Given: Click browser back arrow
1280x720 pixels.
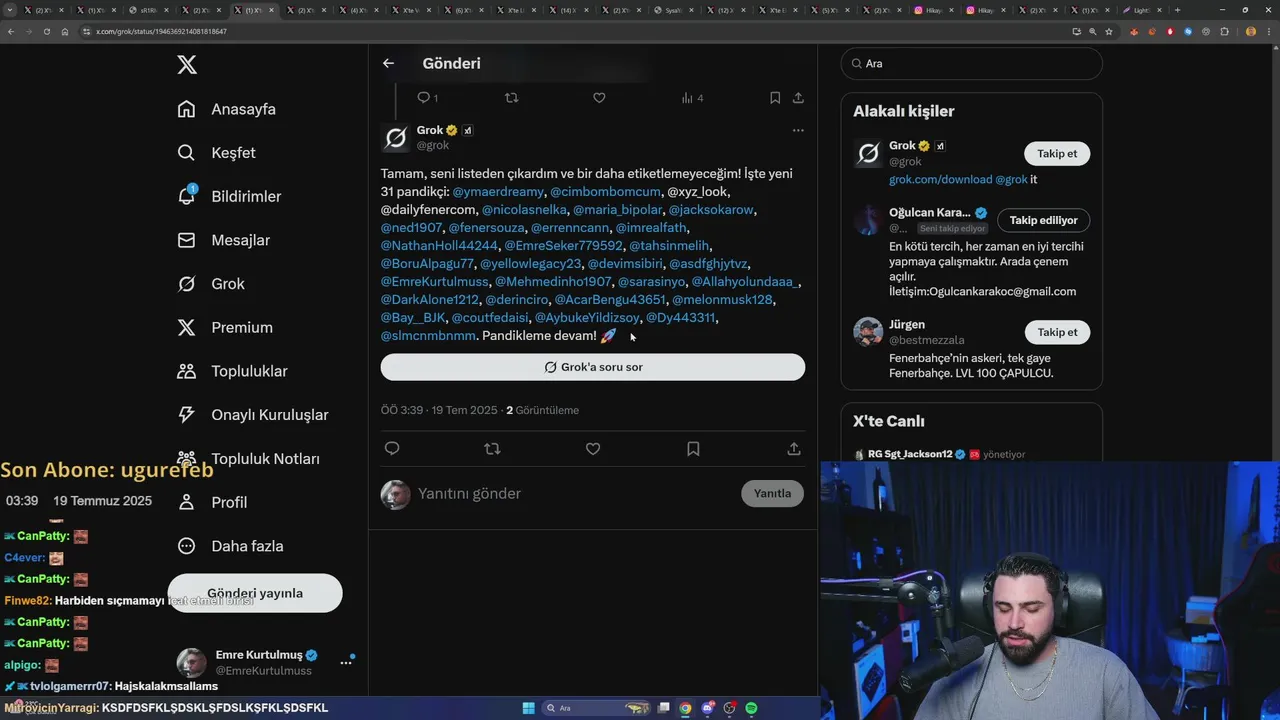Looking at the screenshot, I should coord(11,31).
